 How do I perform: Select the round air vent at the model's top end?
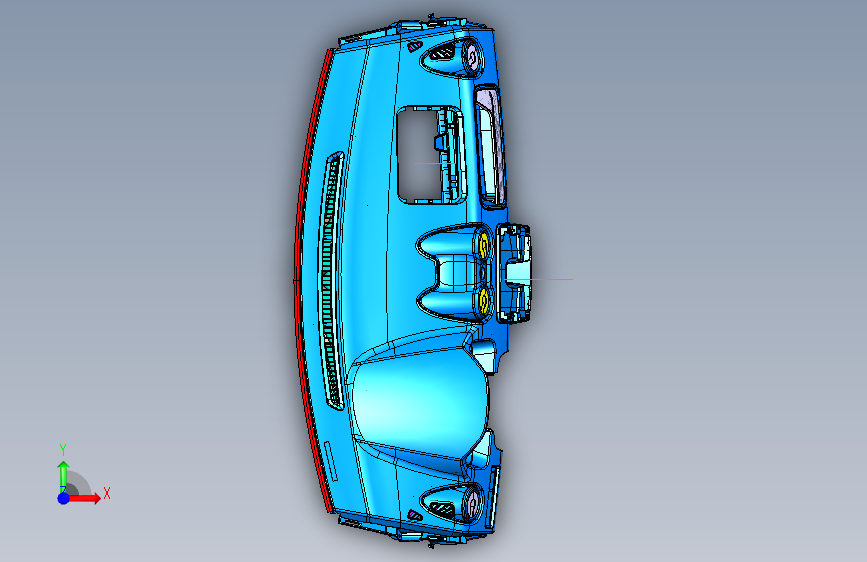pos(472,57)
